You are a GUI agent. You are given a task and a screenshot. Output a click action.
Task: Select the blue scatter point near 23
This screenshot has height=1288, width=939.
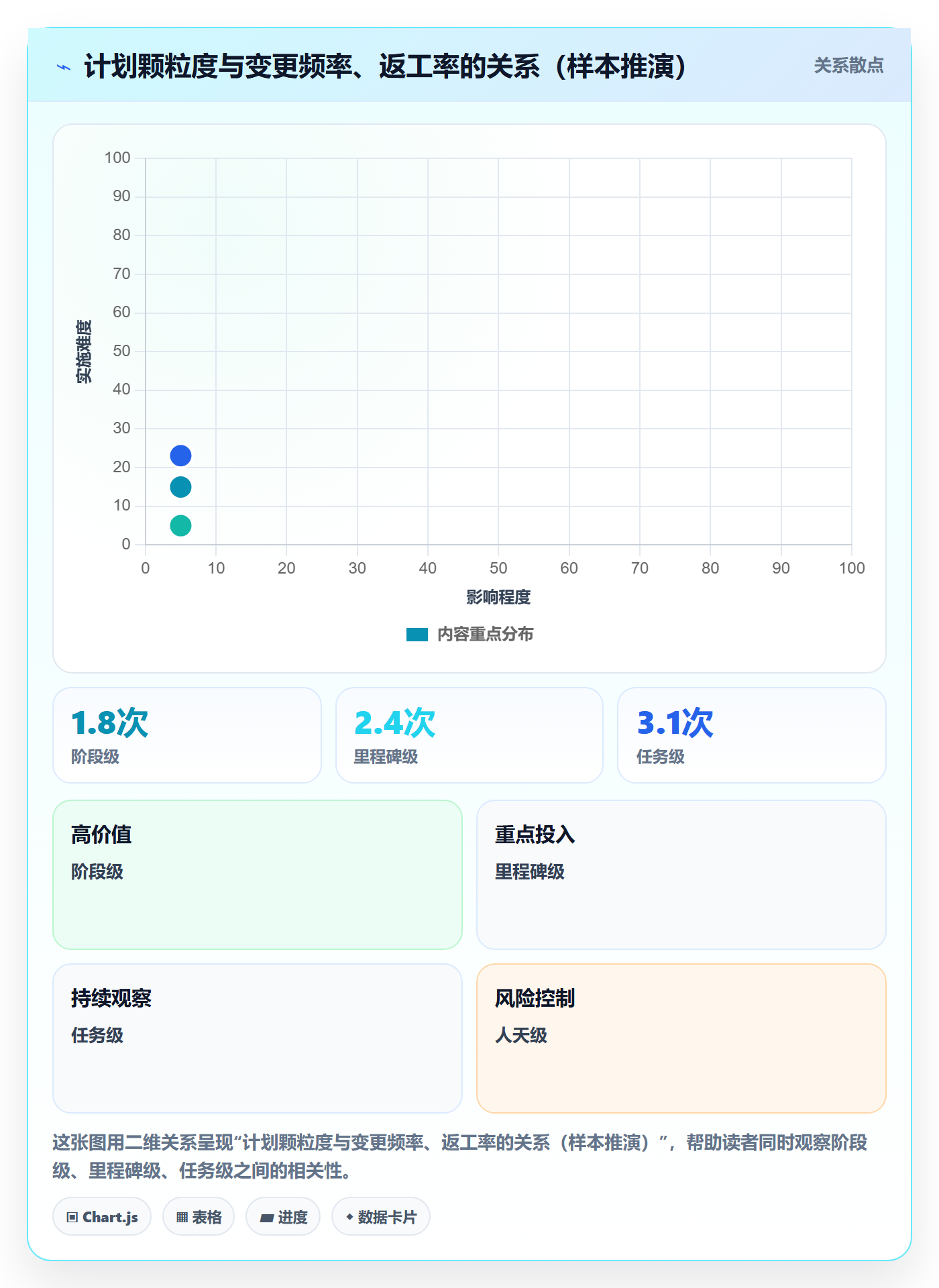click(180, 455)
